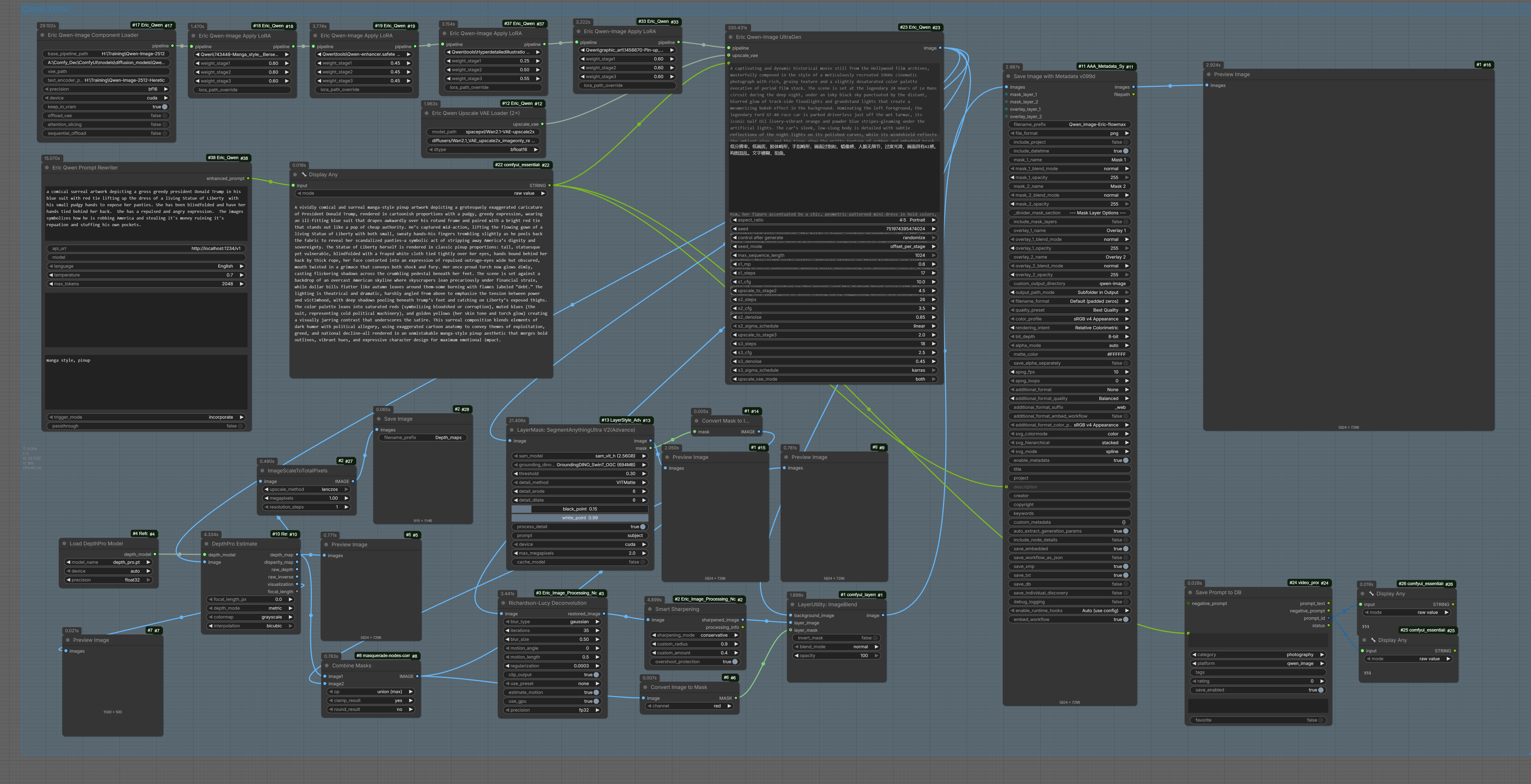This screenshot has height=784, width=1531.
Task: Click the filepath output port
Action: (1133, 95)
